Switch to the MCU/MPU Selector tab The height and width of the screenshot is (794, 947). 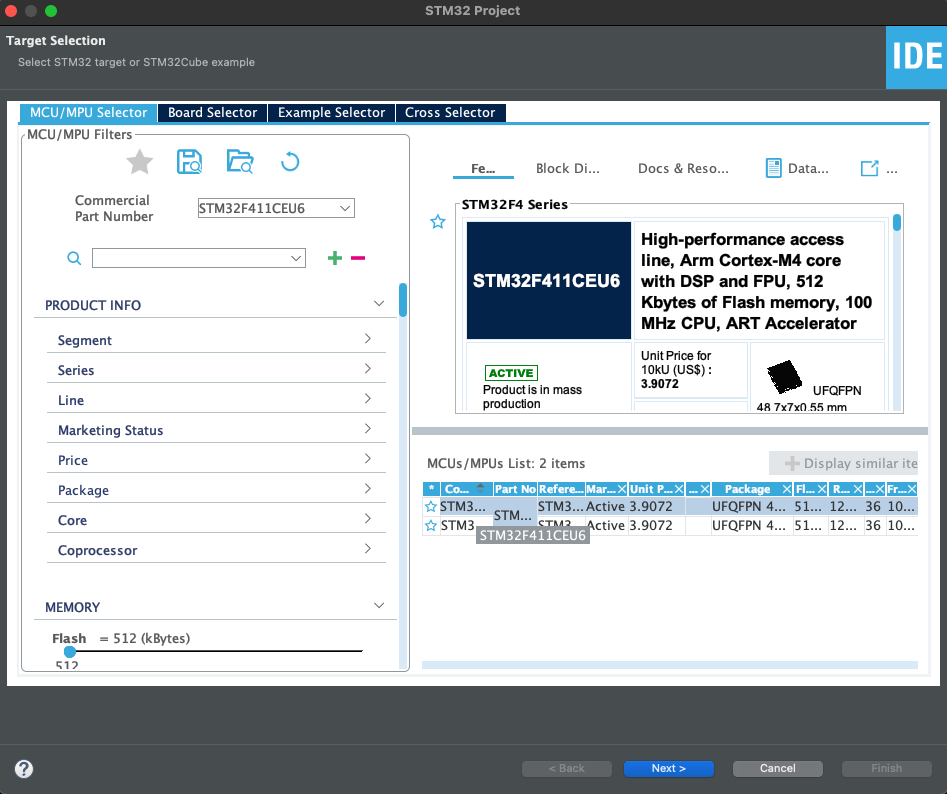88,113
